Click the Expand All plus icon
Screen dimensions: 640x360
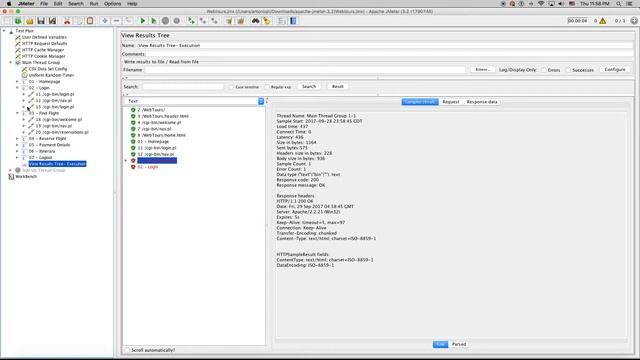(x=105, y=21)
